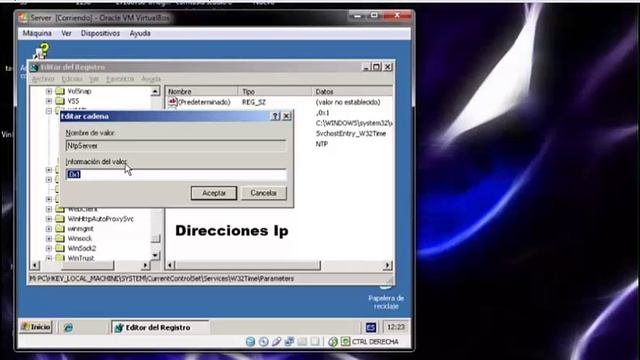Click the taskbar clock showing 12:23
640x360 pixels.
[x=396, y=327]
